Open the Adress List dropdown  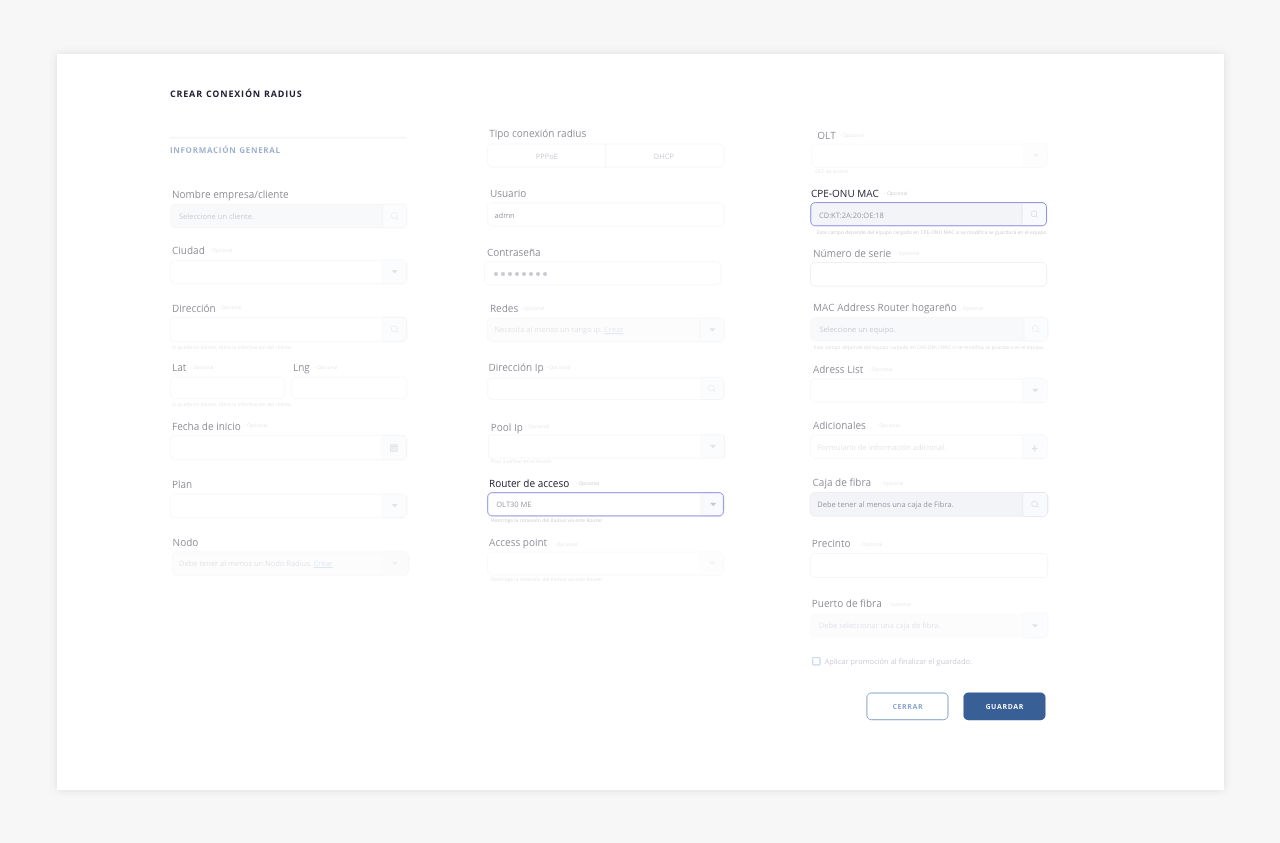coord(1035,391)
